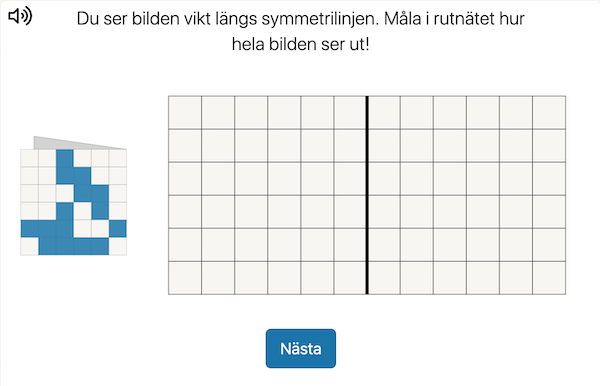The width and height of the screenshot is (600, 386).
Task: Paint bottom-row cell just right of symmetry line
Action: 384,278
